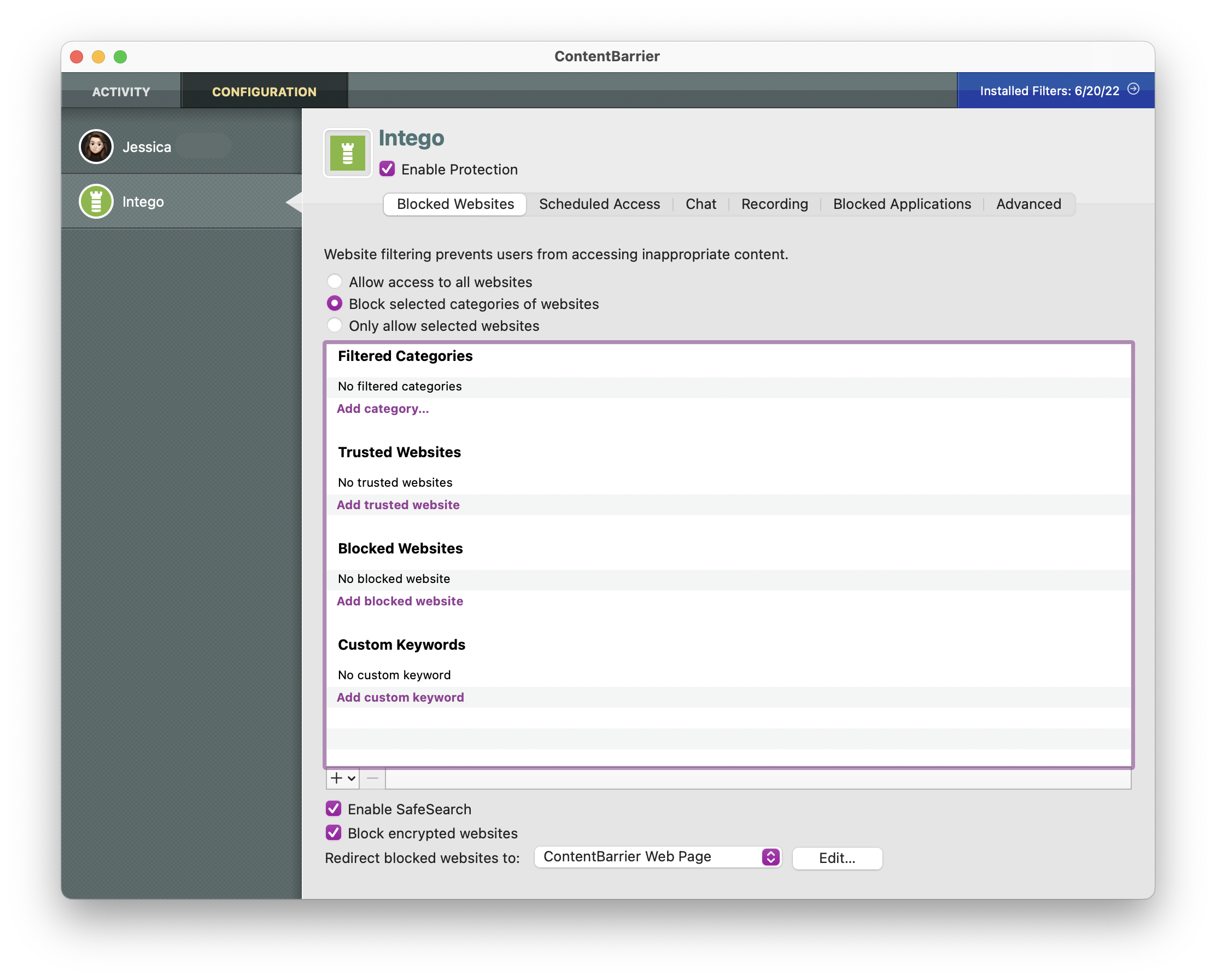Click the Trusted Websites heading
Screen dimensions: 1216x980
400,453
